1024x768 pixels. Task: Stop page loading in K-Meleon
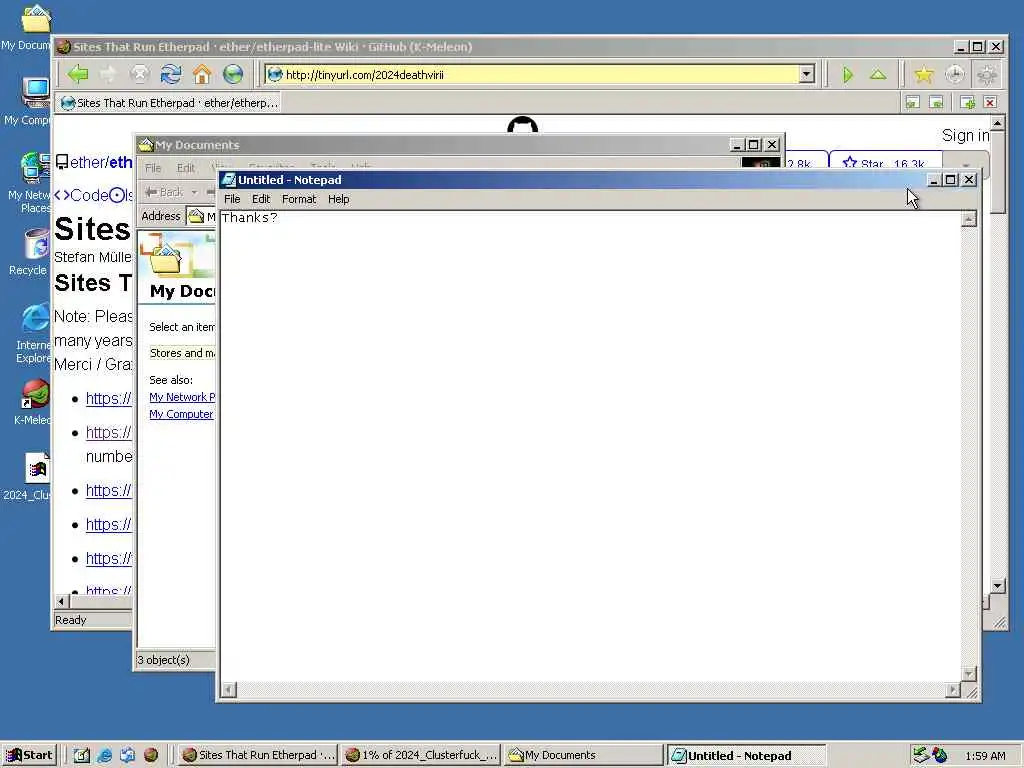point(140,74)
